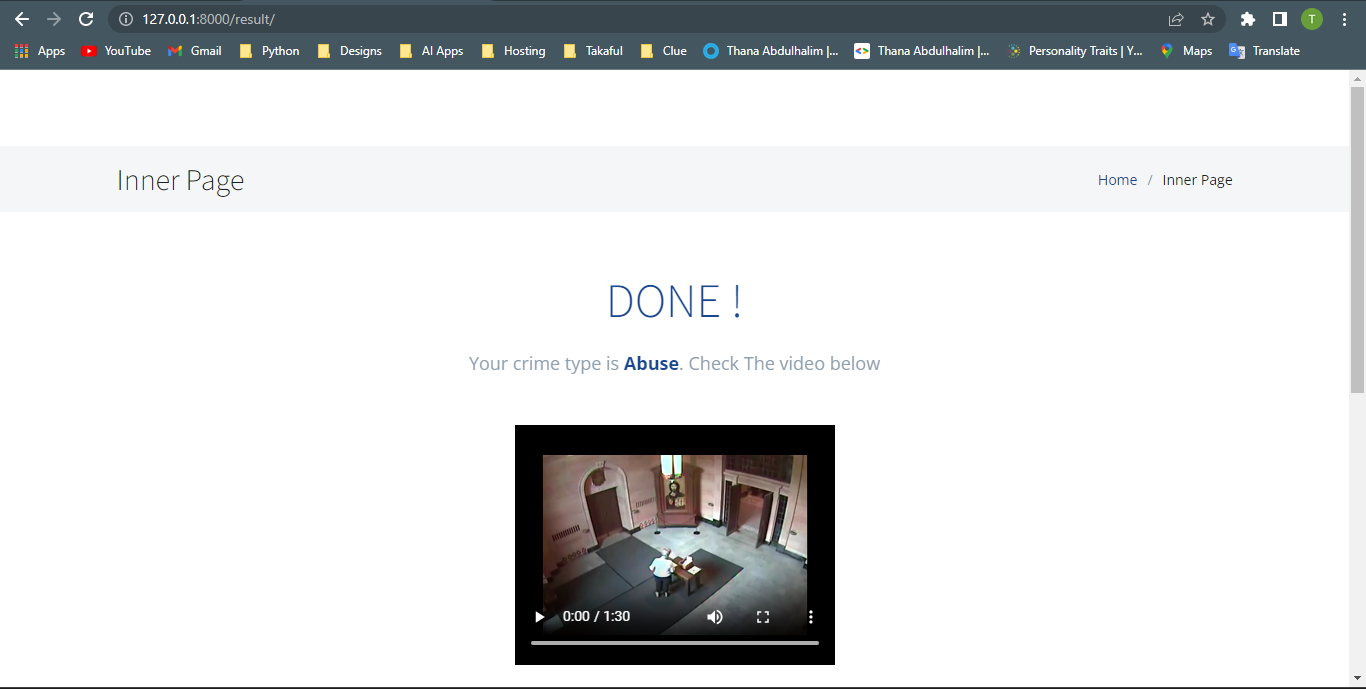Open the Translate bookmark

(1265, 51)
